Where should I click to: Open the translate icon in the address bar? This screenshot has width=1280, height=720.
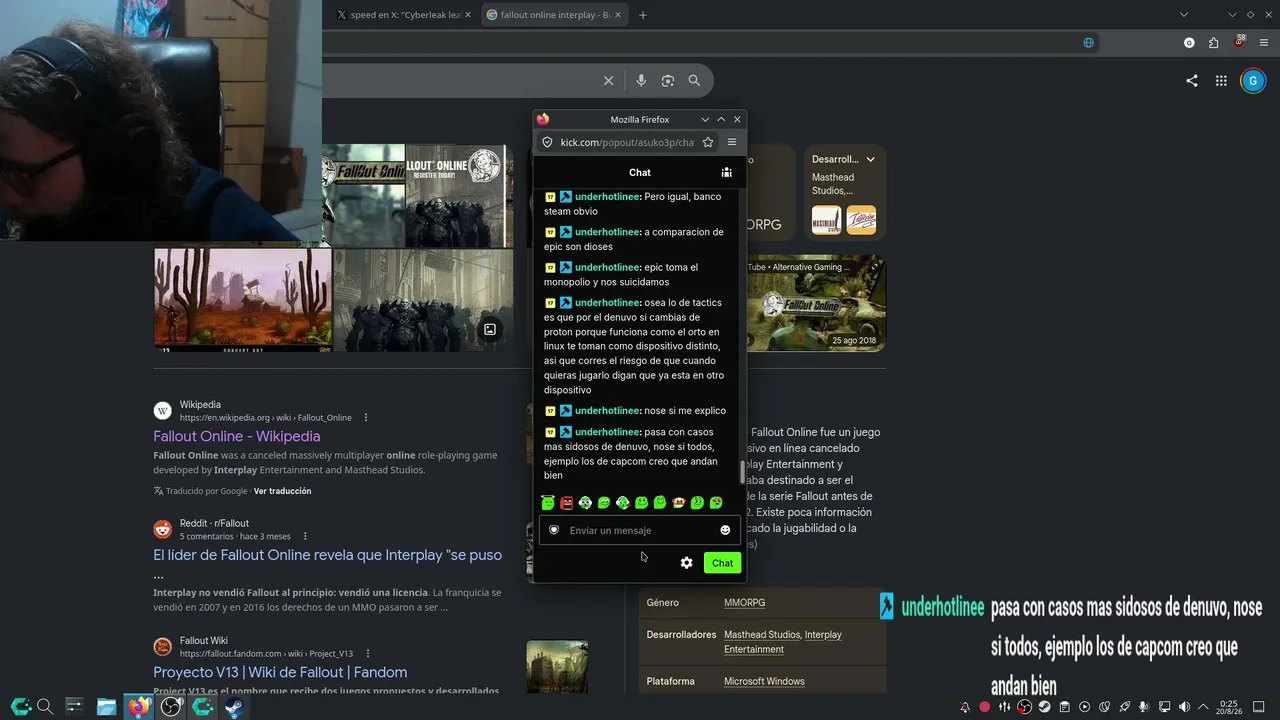click(x=1089, y=43)
